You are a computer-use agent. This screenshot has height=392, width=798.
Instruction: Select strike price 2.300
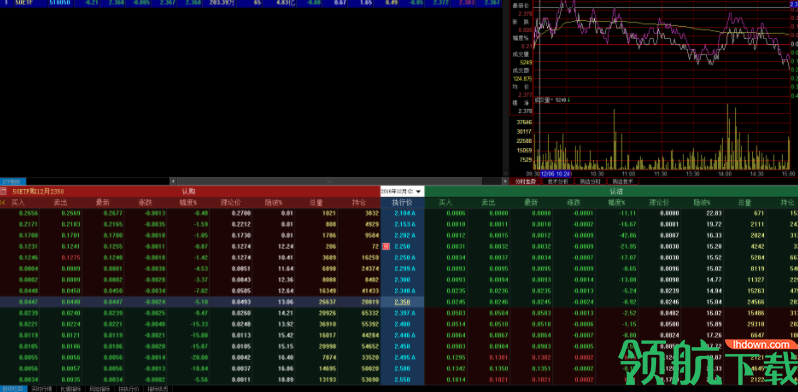[x=402, y=280]
